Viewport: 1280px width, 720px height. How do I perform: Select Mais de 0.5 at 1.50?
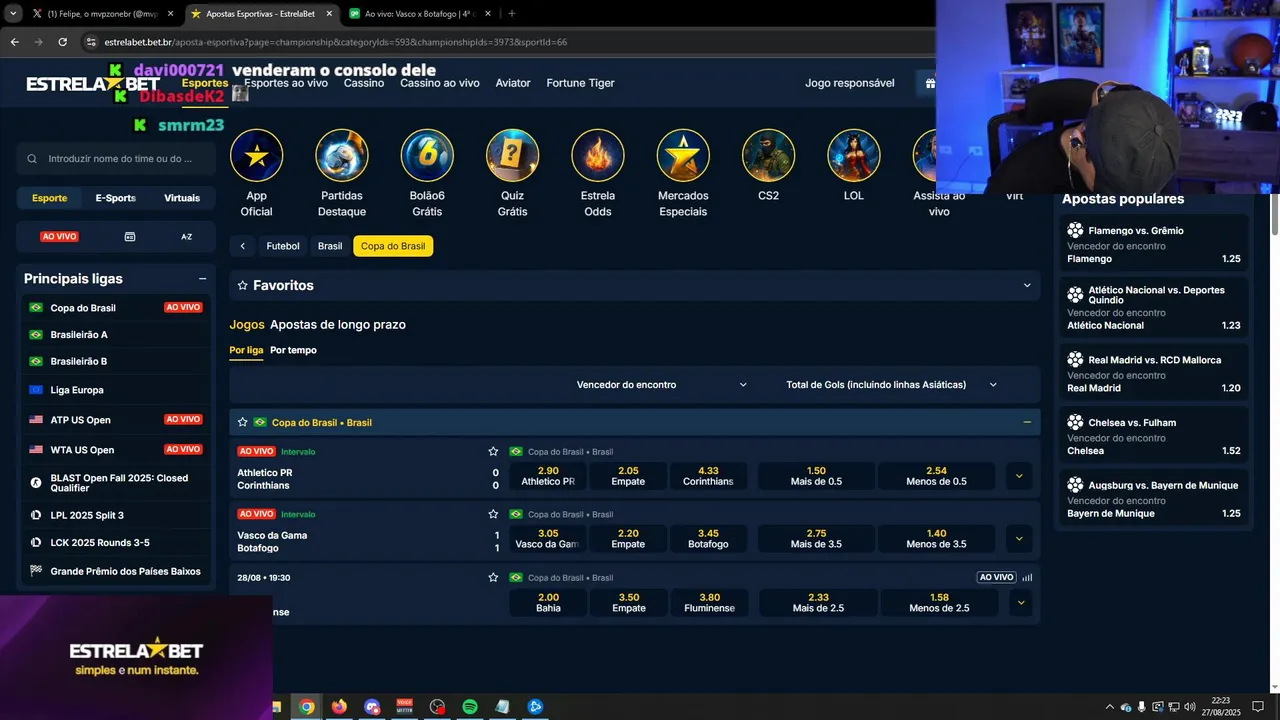click(x=816, y=476)
